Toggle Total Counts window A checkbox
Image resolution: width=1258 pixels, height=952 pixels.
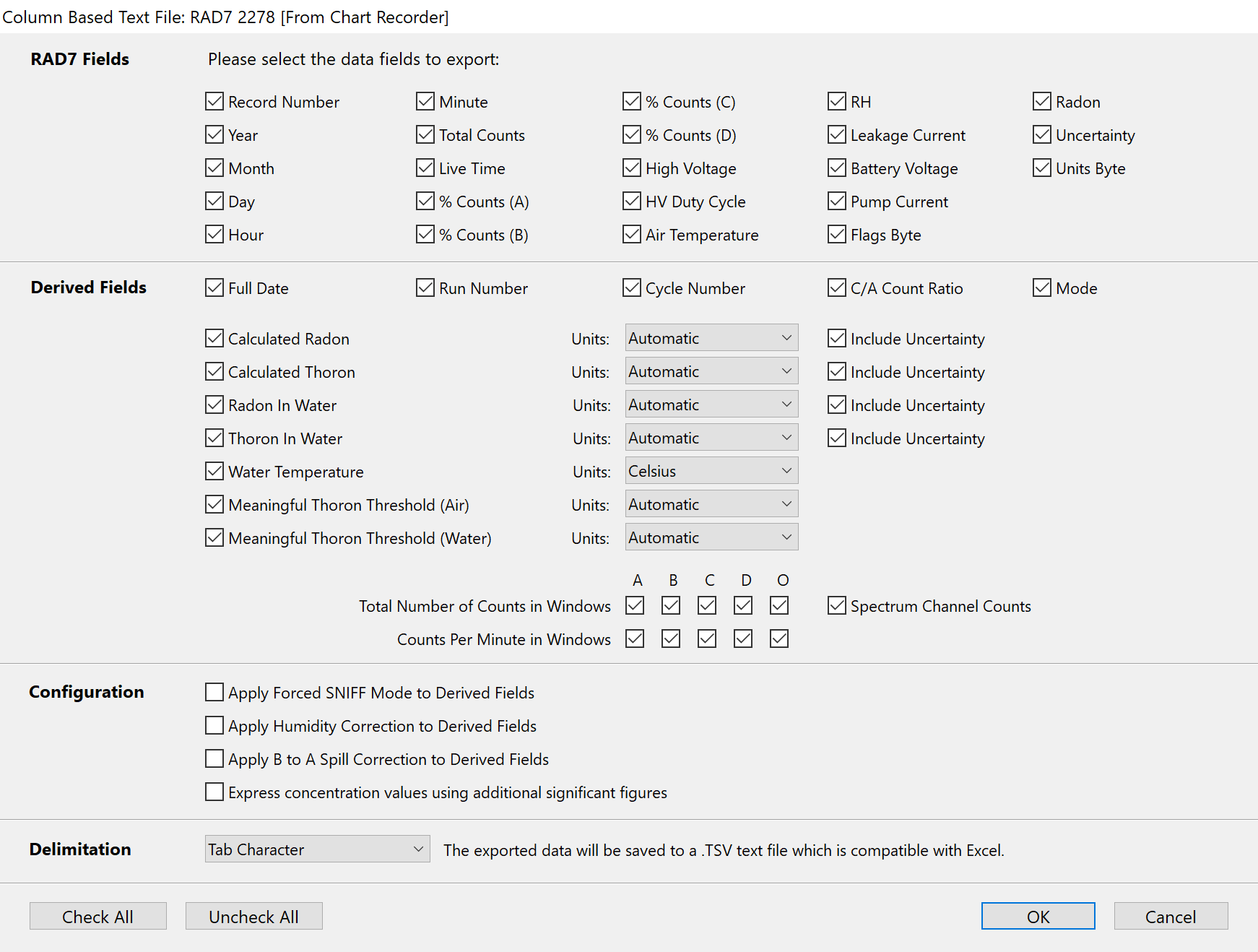click(635, 606)
